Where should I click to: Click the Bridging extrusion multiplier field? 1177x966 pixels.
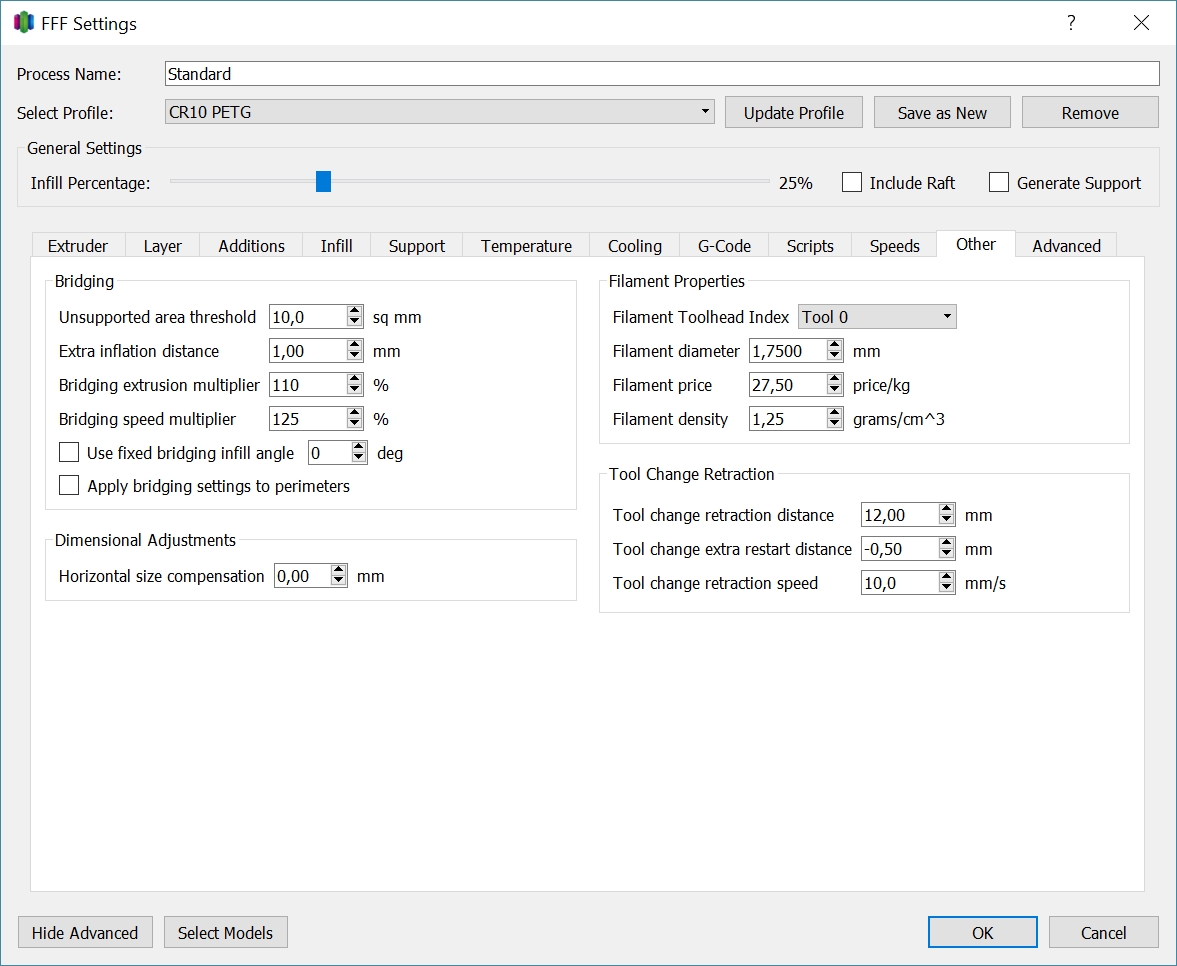(x=308, y=385)
